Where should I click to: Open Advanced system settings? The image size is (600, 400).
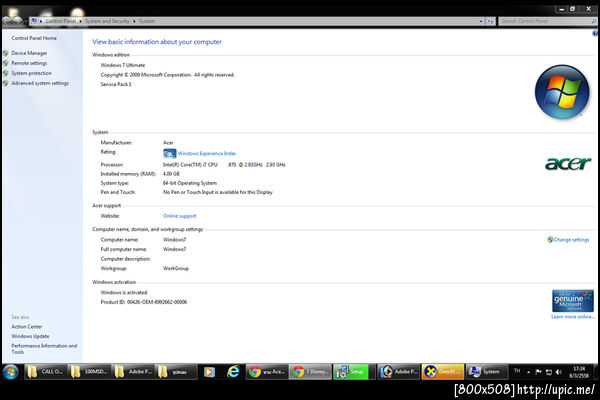[40, 83]
